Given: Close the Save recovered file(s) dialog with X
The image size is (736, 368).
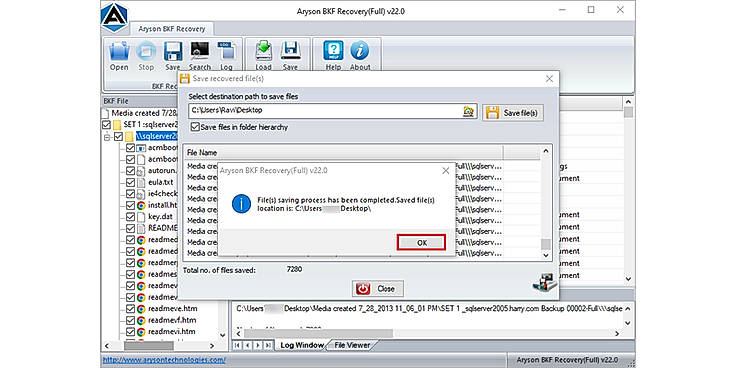Looking at the screenshot, I should click(x=549, y=79).
